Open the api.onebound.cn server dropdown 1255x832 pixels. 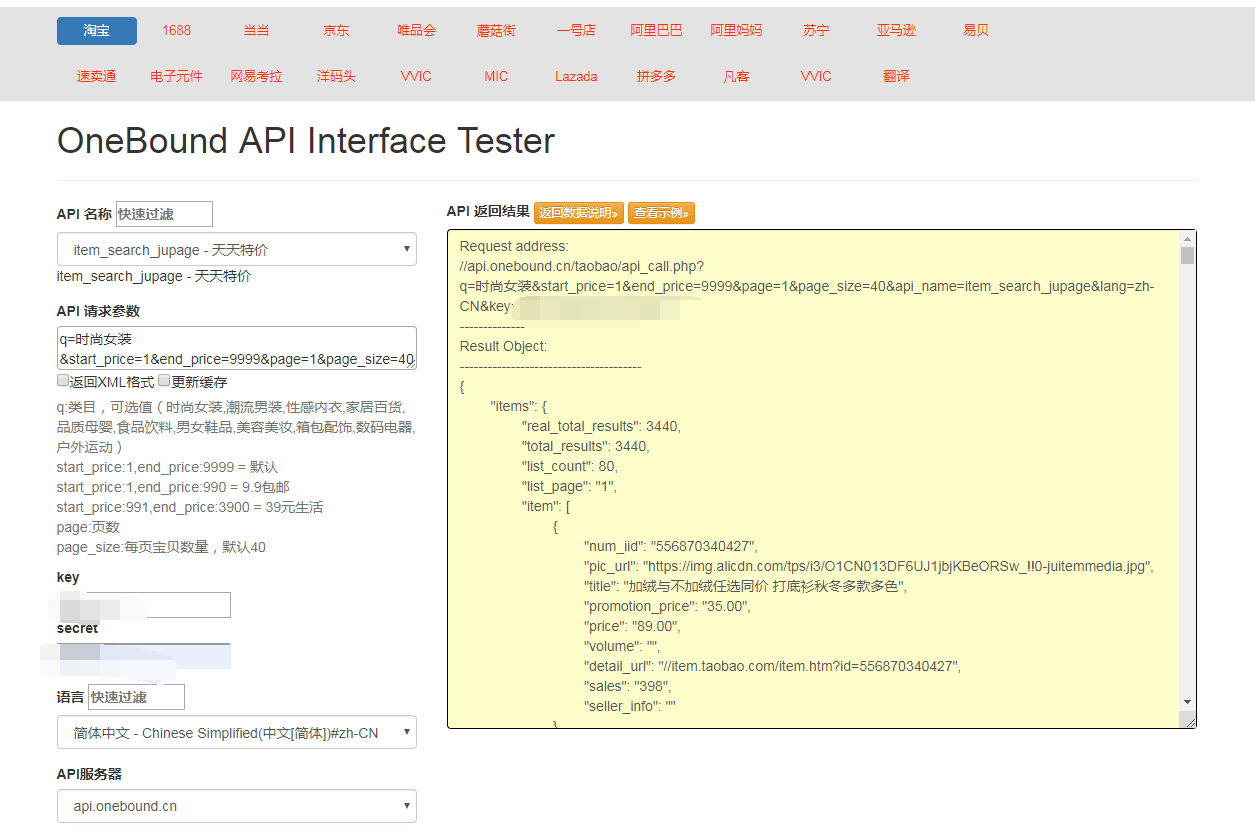coord(237,806)
